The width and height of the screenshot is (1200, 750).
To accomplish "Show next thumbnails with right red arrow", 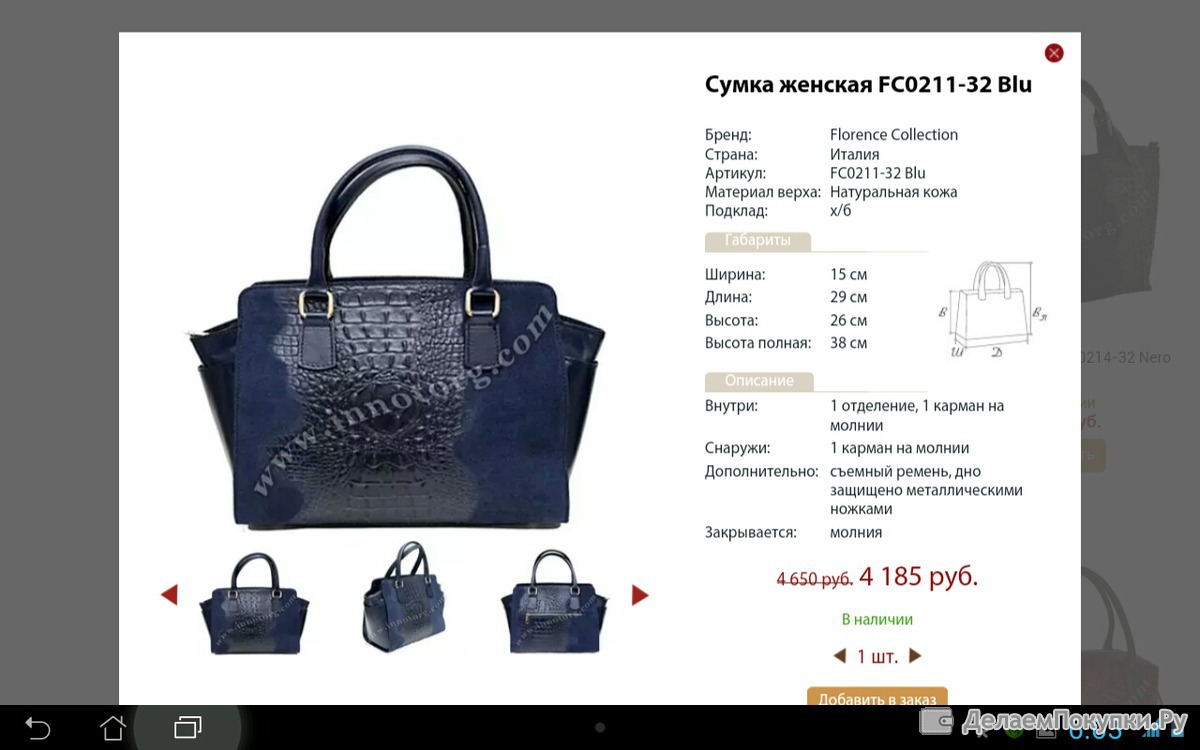I will 640,595.
